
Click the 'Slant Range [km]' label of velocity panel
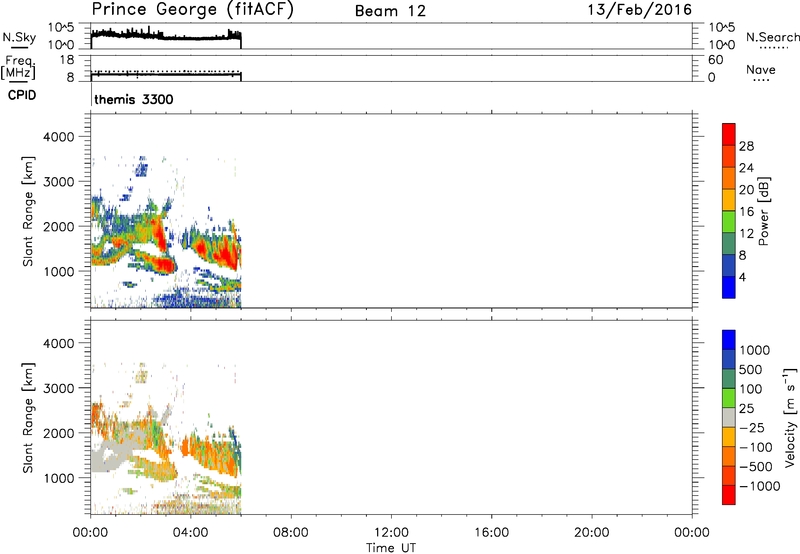(x=28, y=418)
